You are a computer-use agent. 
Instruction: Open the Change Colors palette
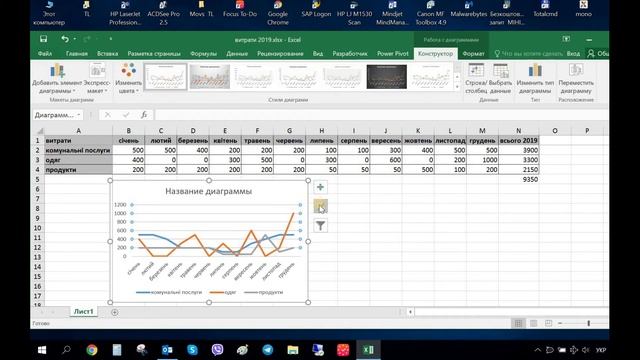click(x=128, y=79)
